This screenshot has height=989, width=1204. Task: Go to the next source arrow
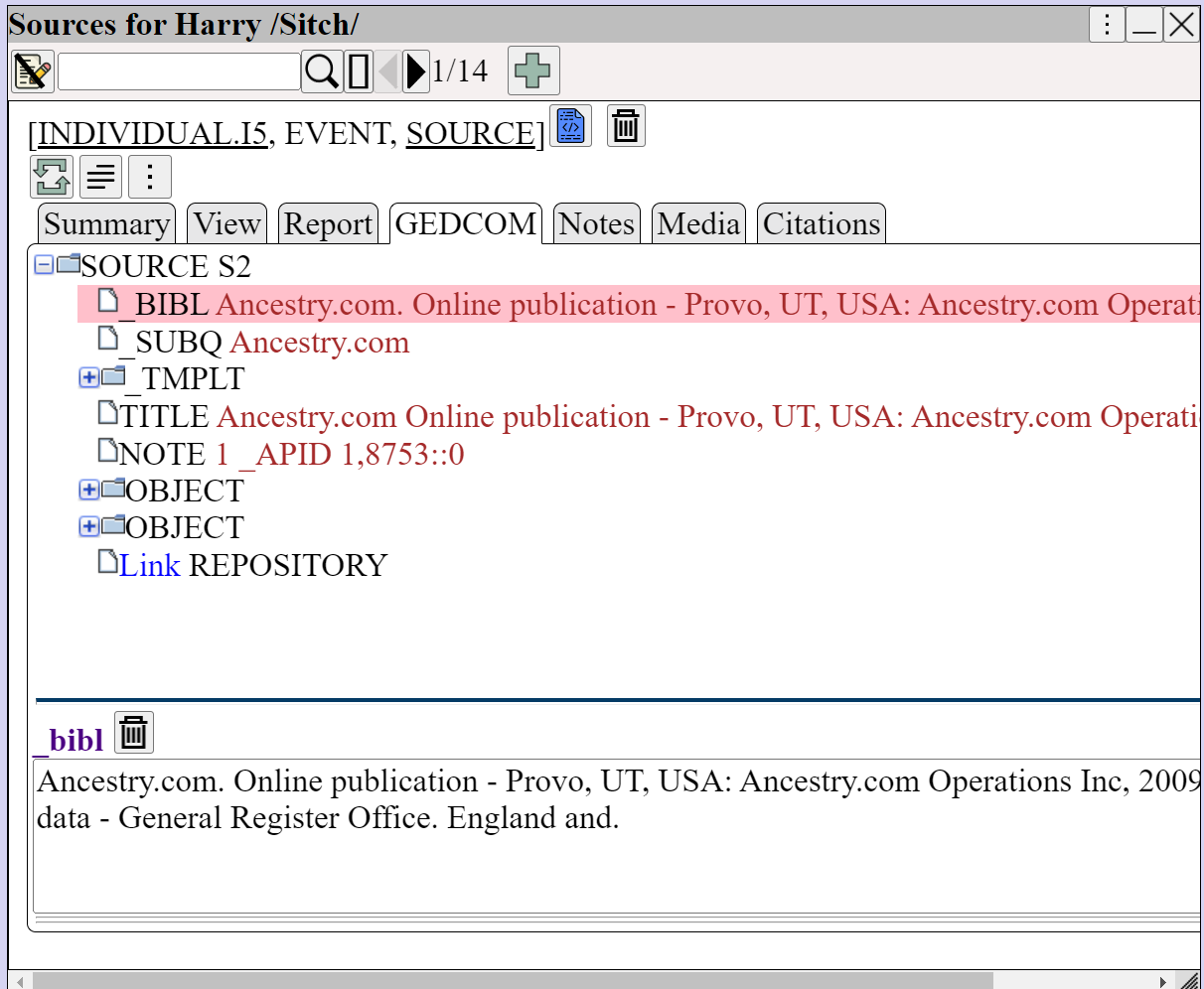click(416, 71)
